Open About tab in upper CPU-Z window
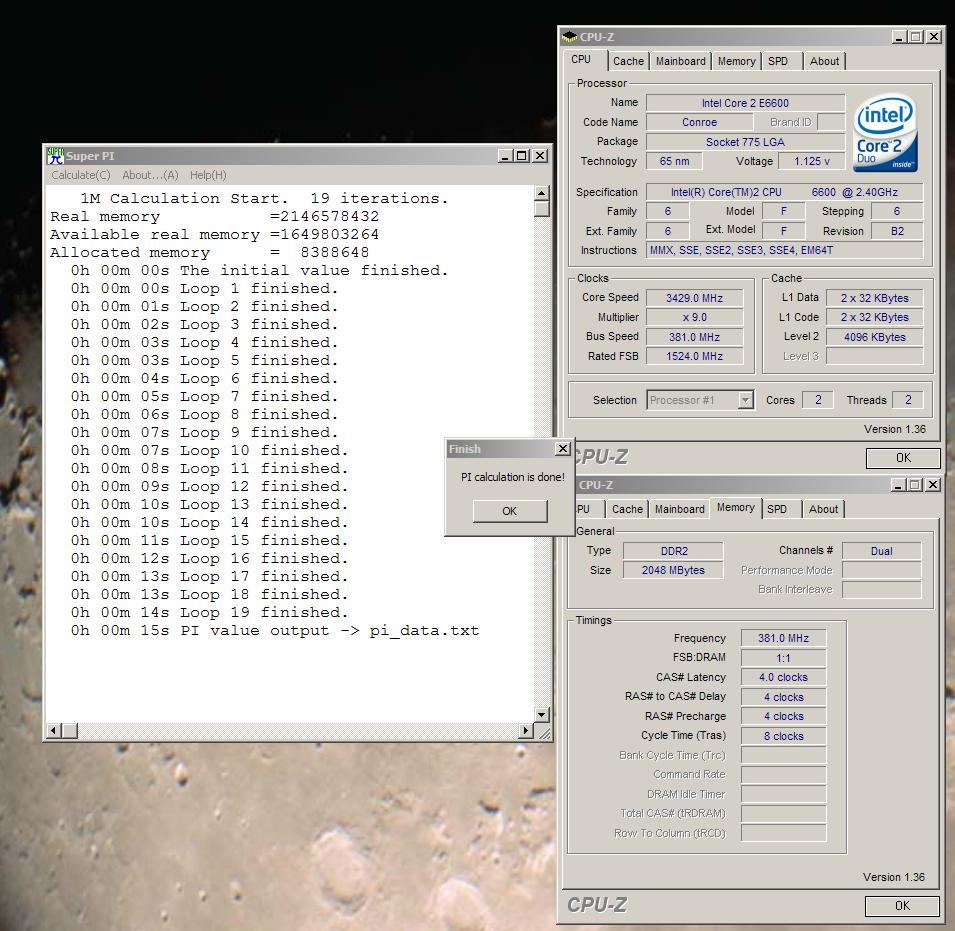 tap(824, 61)
